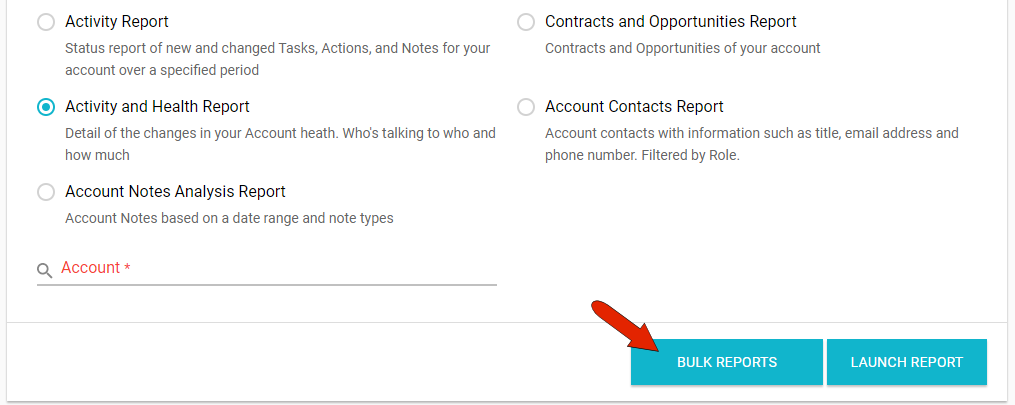Image resolution: width=1015 pixels, height=405 pixels.
Task: Choose the Activity and Health Report radio button
Action: point(46,107)
